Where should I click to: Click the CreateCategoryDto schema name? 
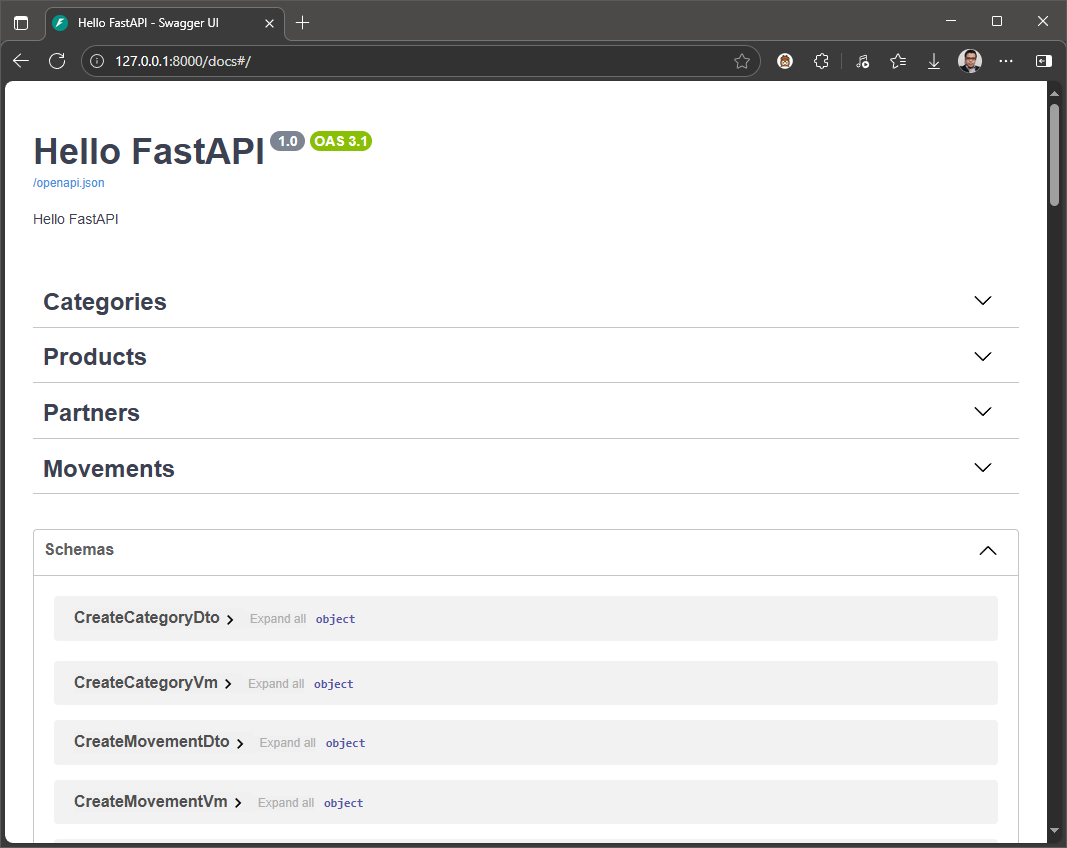tap(146, 617)
